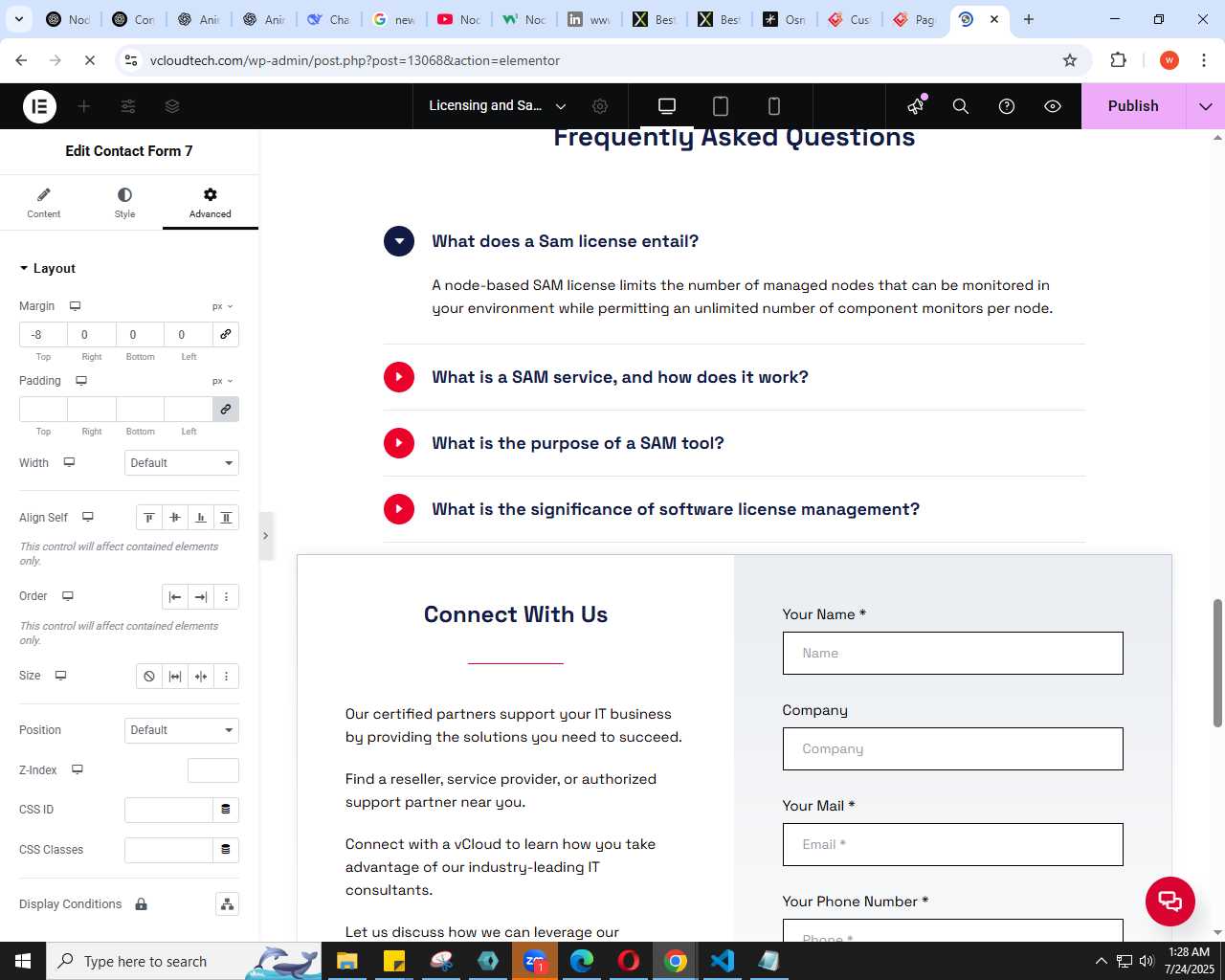
Task: Change the Padding unit px dropdown
Action: coord(222,381)
